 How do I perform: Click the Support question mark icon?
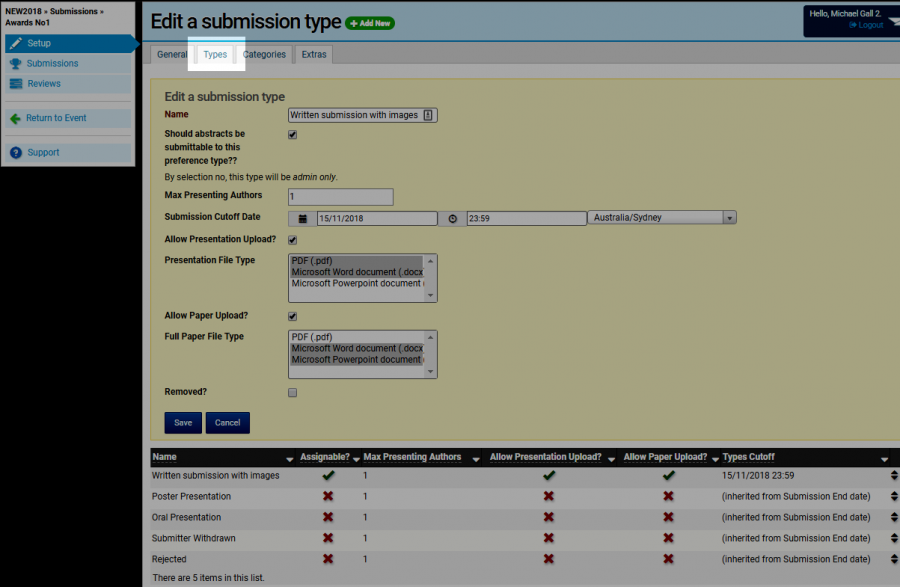click(x=15, y=153)
